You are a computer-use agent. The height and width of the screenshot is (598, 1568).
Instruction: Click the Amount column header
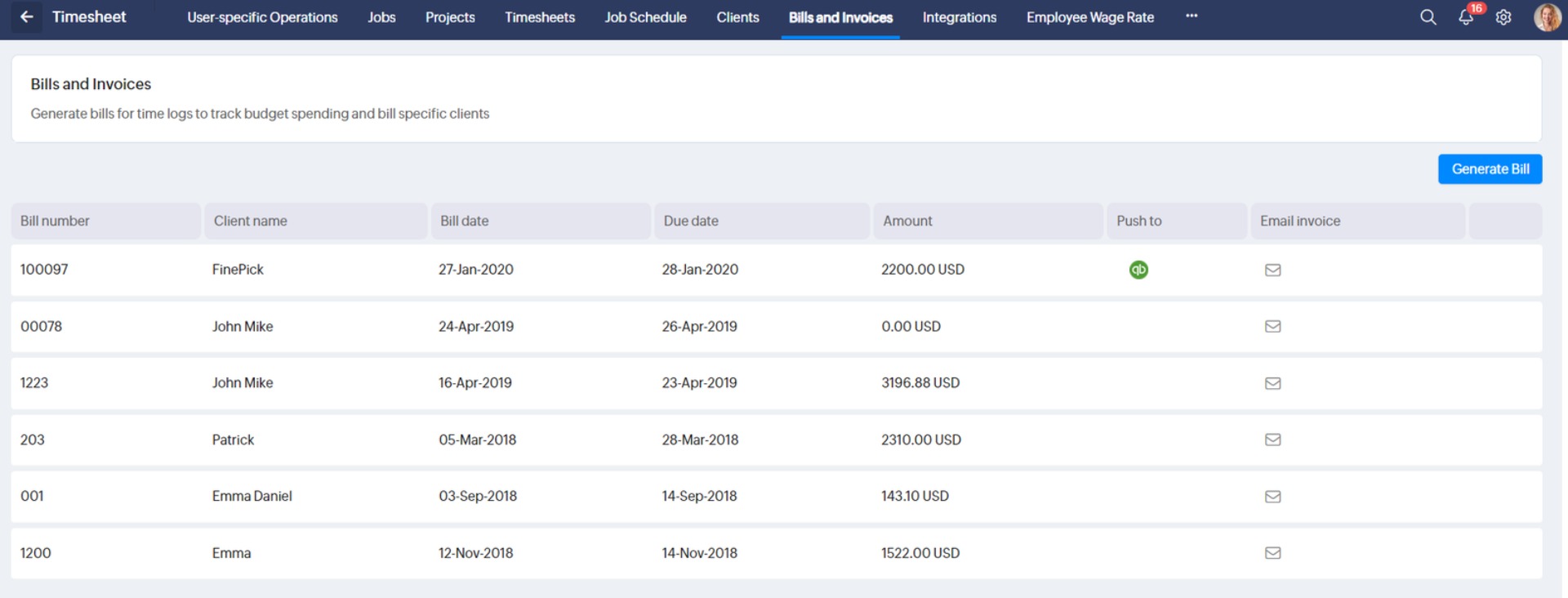coord(907,221)
